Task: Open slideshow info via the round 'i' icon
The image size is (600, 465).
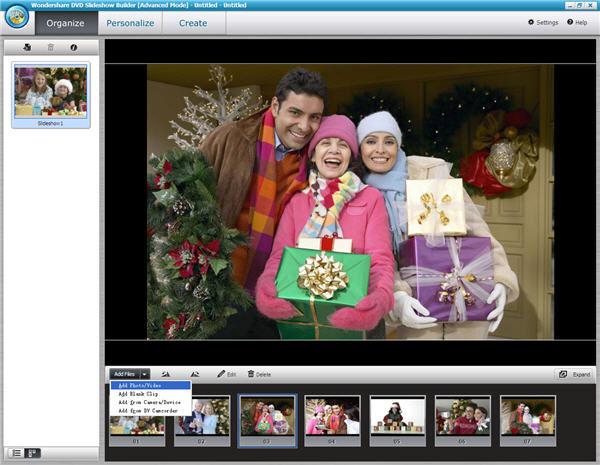Action: pyautogui.click(x=73, y=47)
